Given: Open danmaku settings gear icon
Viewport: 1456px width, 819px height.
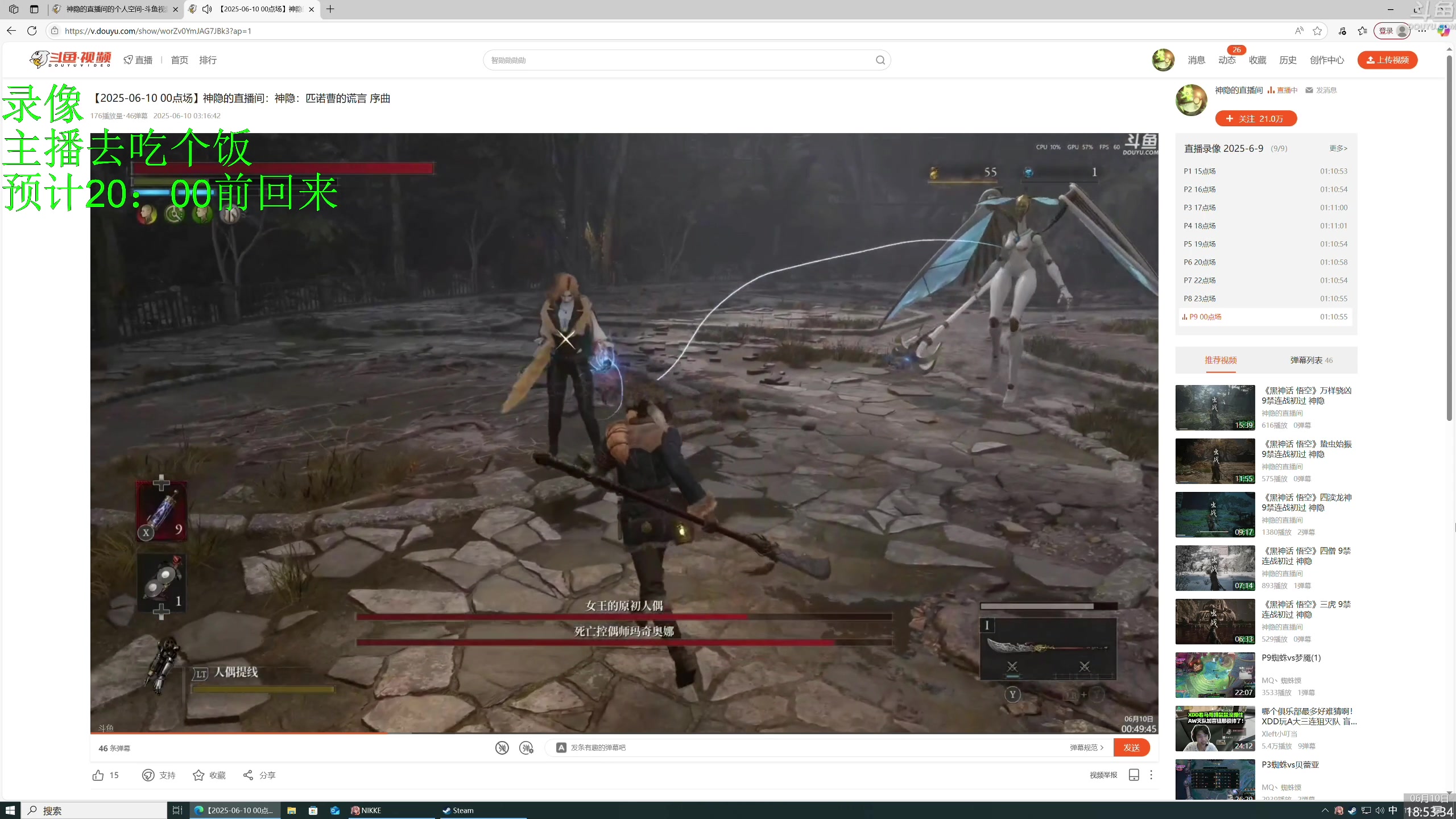Looking at the screenshot, I should [527, 747].
